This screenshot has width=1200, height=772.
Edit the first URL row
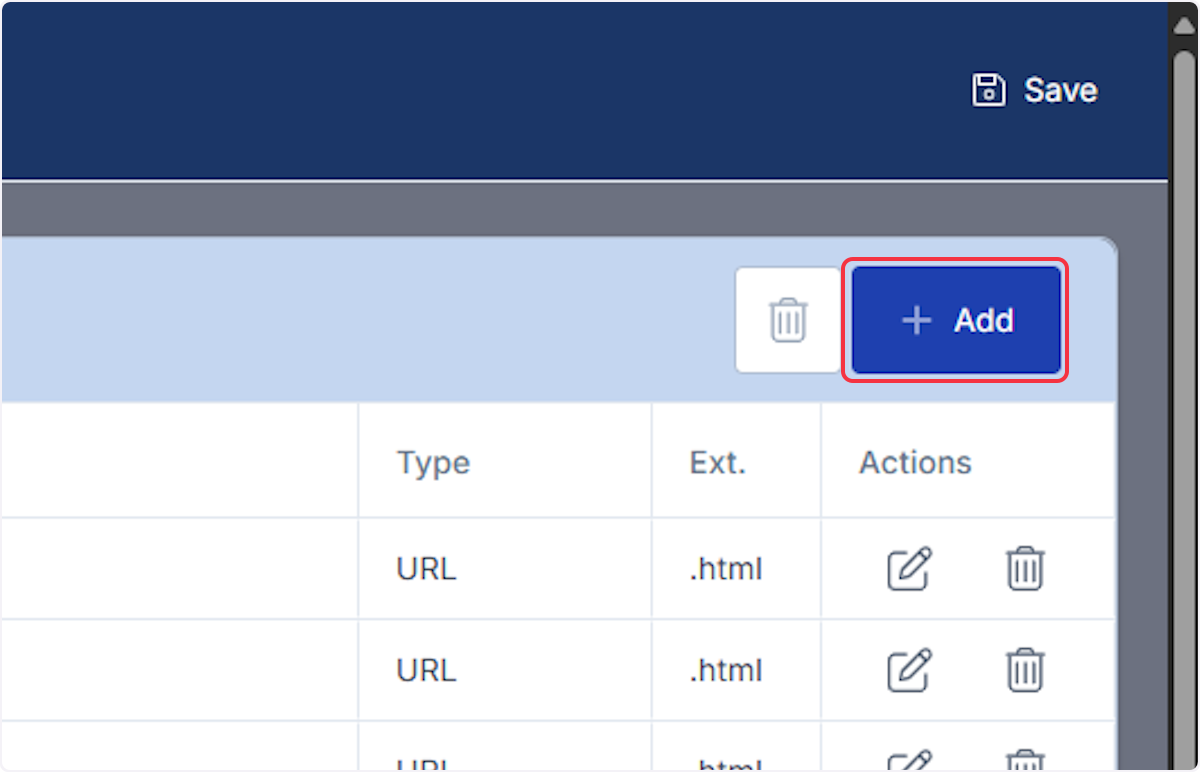coord(910,569)
